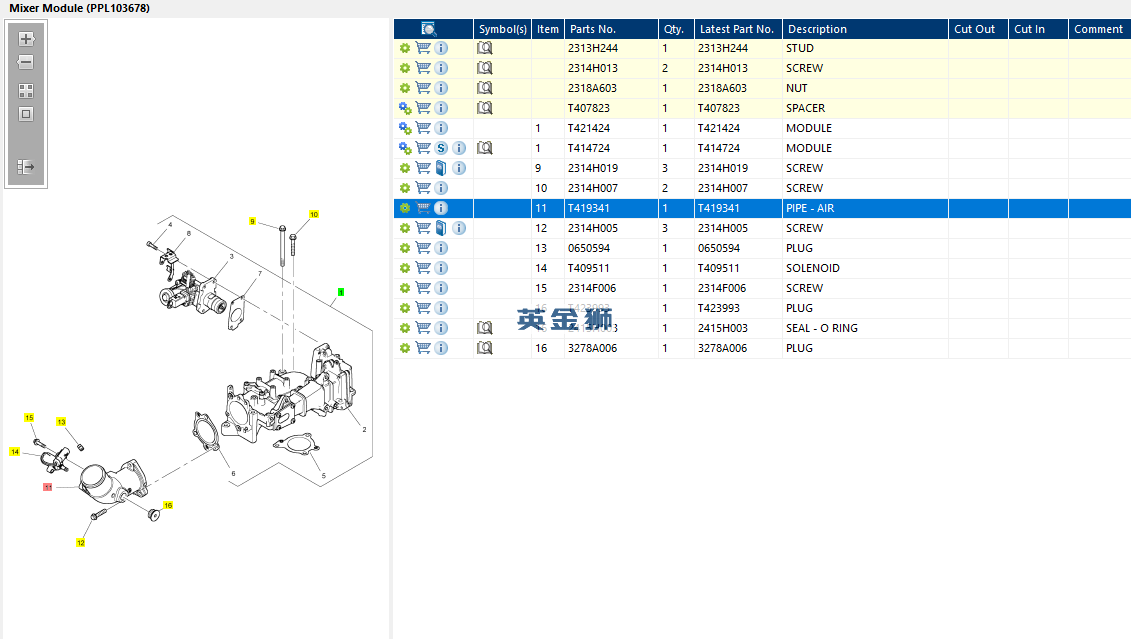Open book icon for SCREW 2314H019
The width and height of the screenshot is (1131, 639).
pos(441,168)
